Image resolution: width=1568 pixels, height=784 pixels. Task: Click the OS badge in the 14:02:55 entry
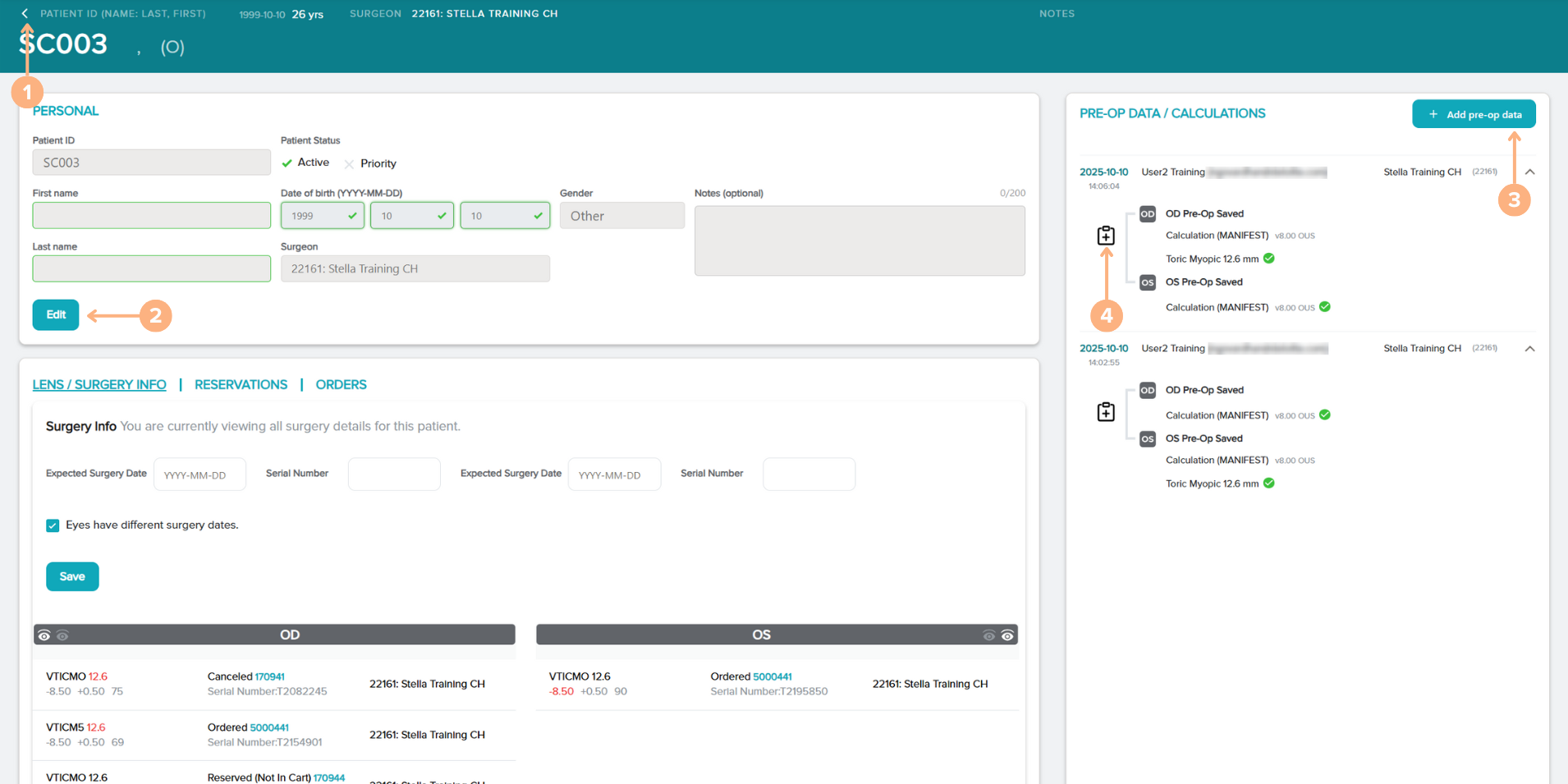(1147, 439)
